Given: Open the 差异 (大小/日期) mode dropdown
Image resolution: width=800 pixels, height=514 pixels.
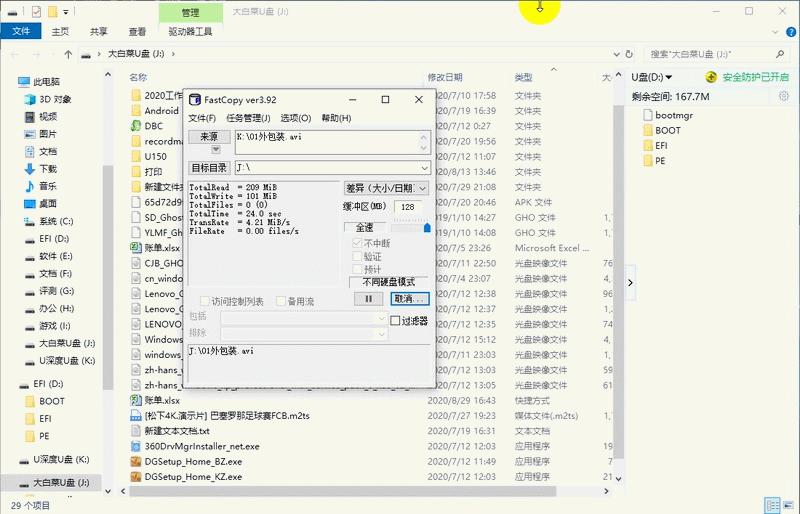Looking at the screenshot, I should (386, 188).
